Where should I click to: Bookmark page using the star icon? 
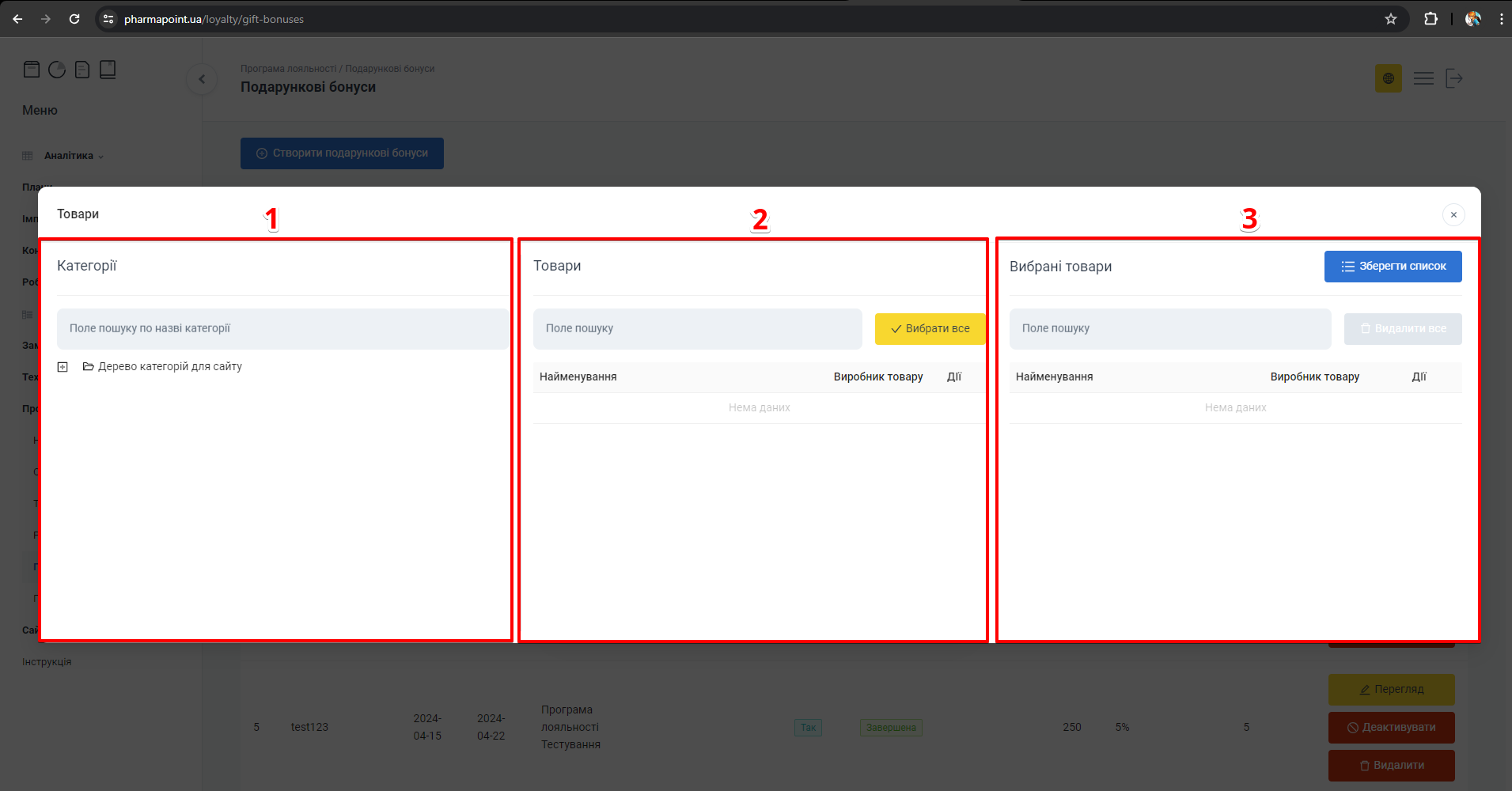click(1391, 19)
